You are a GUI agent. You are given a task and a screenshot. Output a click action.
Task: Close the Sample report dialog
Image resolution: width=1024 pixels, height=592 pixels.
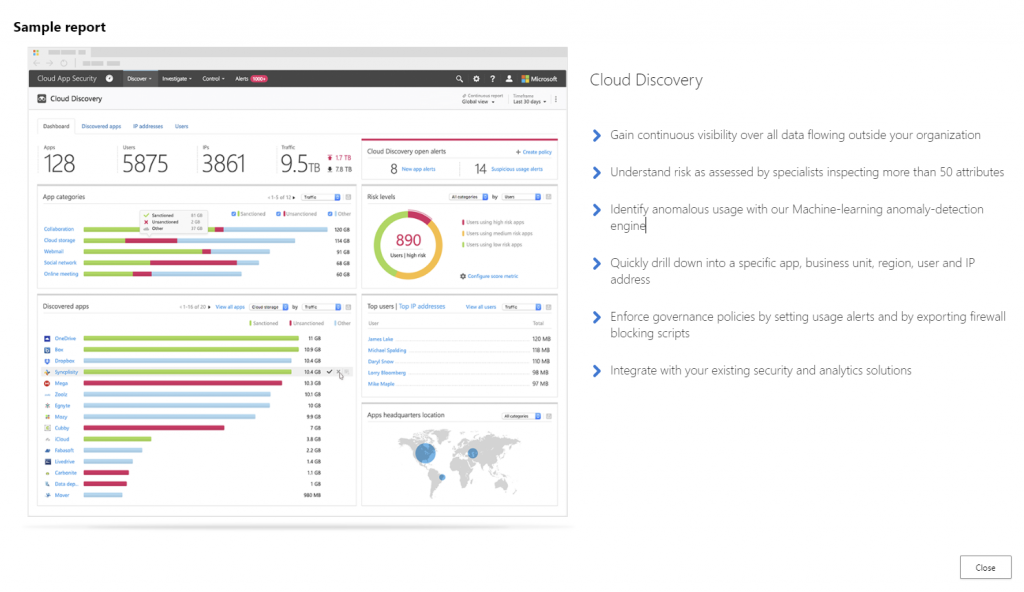click(985, 567)
